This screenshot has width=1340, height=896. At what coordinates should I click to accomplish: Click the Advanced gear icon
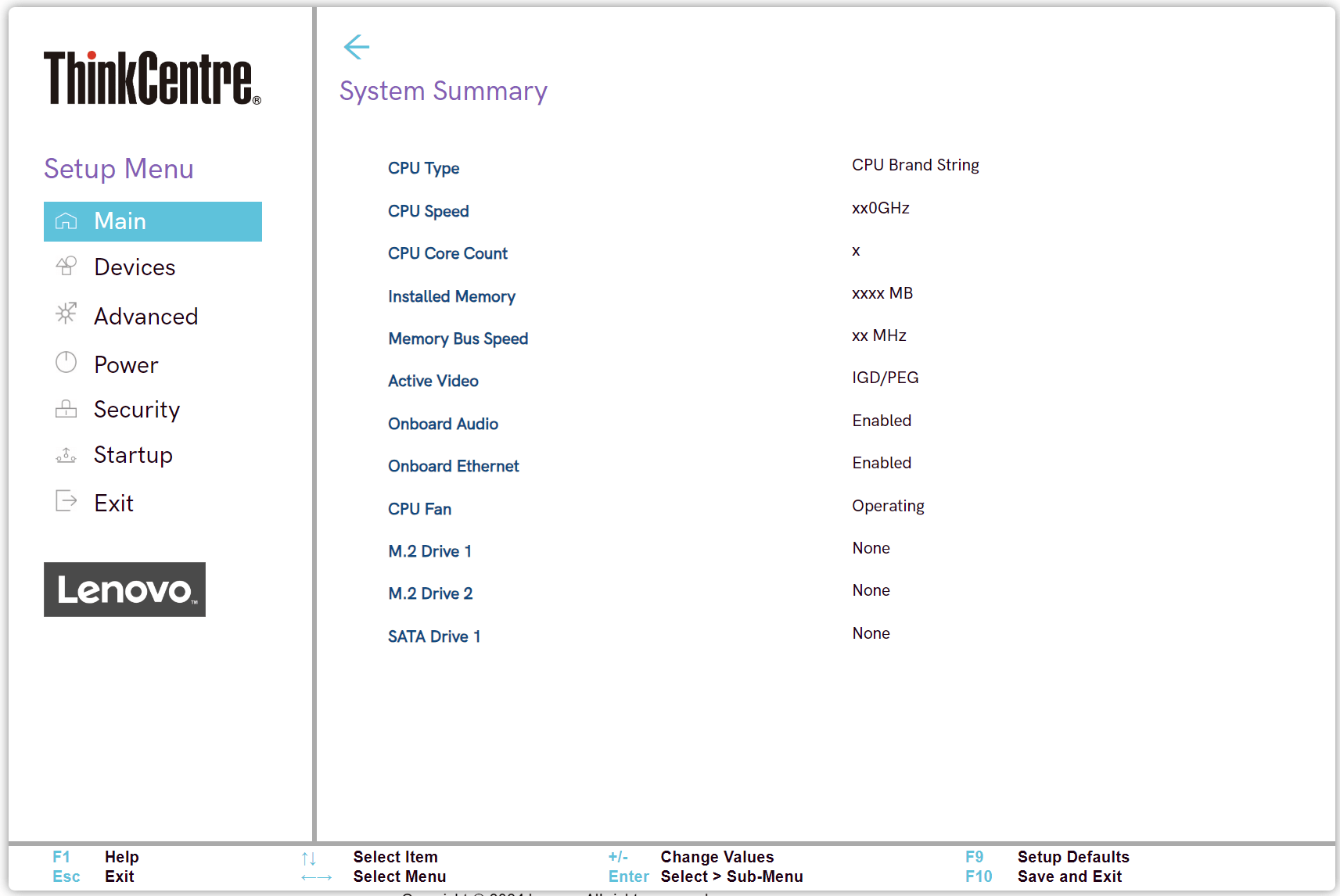coord(66,314)
